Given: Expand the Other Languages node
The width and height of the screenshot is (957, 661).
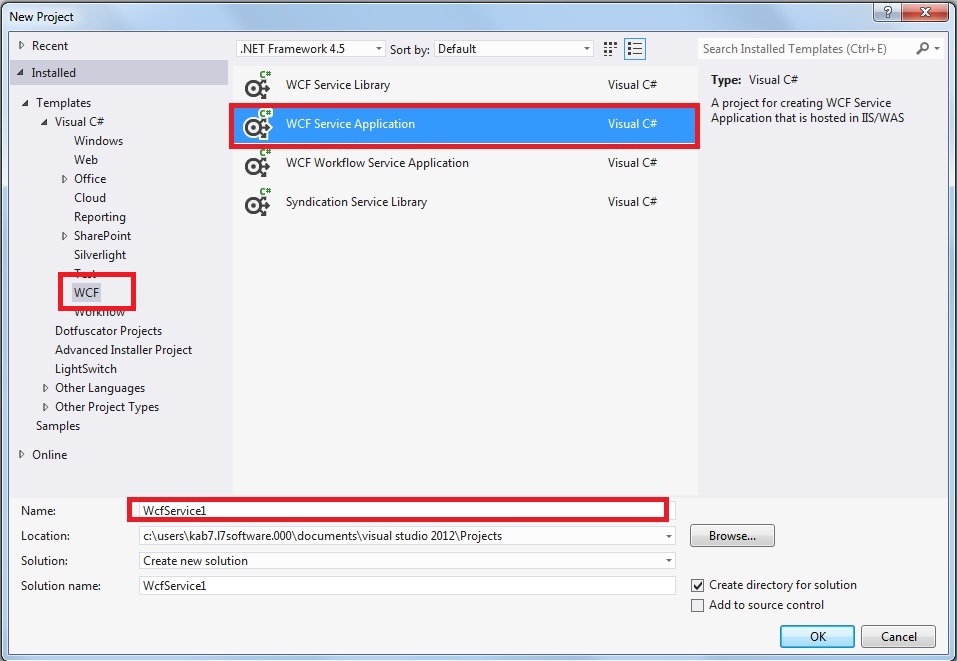Looking at the screenshot, I should (x=45, y=388).
